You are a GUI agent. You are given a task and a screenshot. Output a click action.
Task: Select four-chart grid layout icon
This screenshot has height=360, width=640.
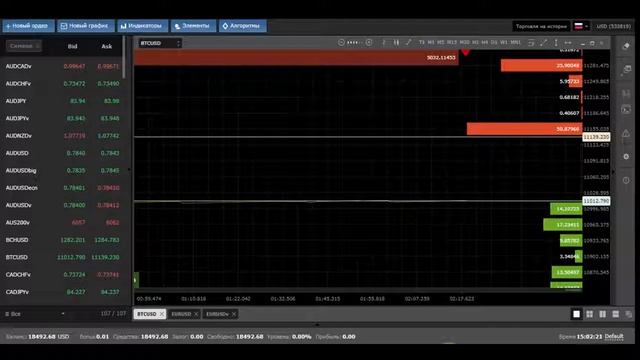[589, 314]
